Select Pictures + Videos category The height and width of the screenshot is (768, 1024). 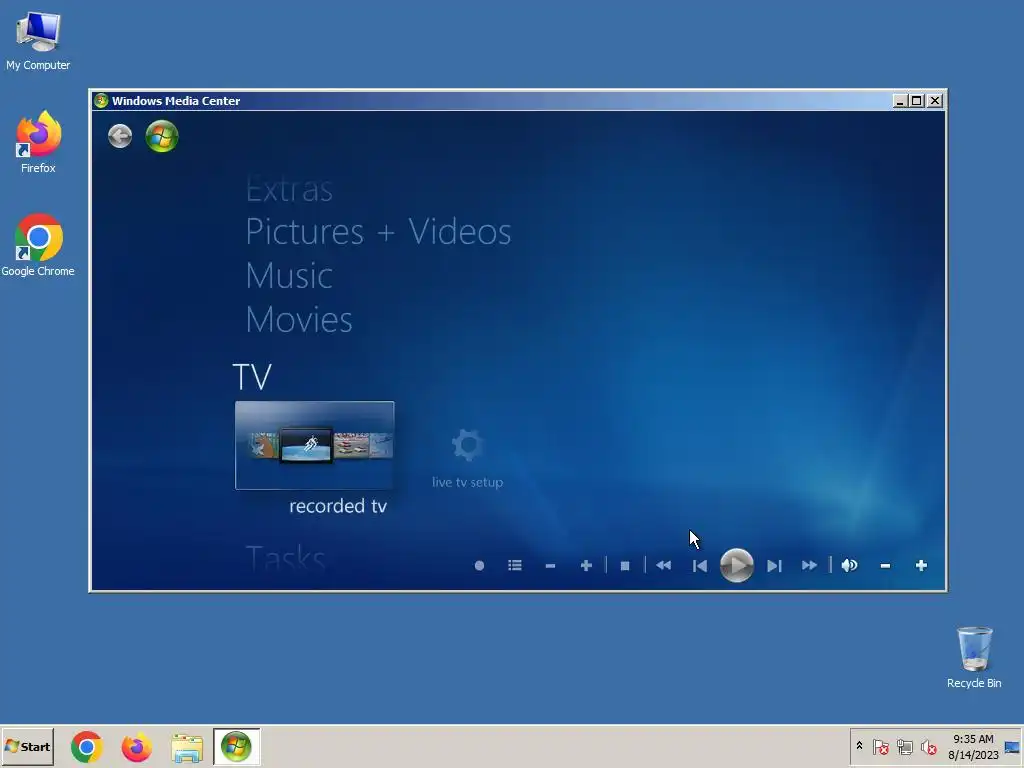click(x=378, y=232)
